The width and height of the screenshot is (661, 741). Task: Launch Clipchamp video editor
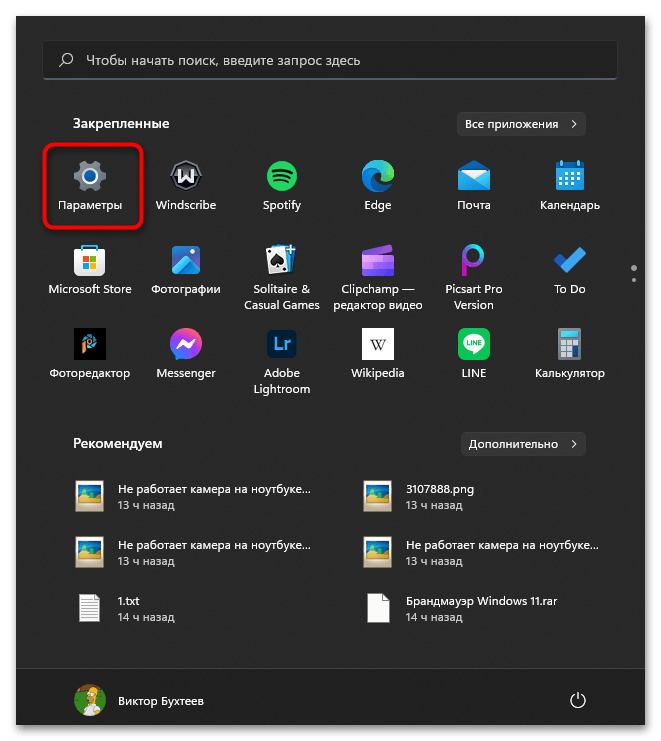click(x=378, y=278)
